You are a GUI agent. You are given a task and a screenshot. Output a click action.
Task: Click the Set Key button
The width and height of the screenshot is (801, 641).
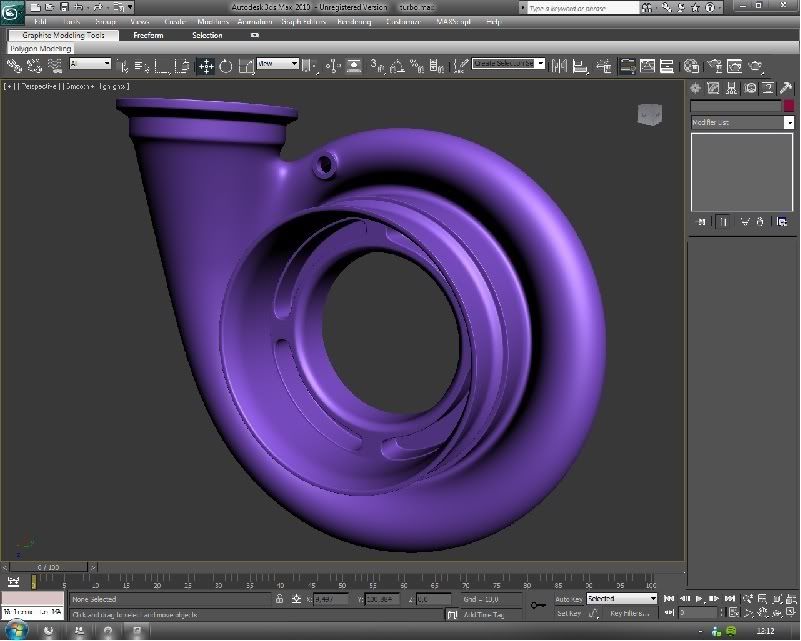coord(569,613)
